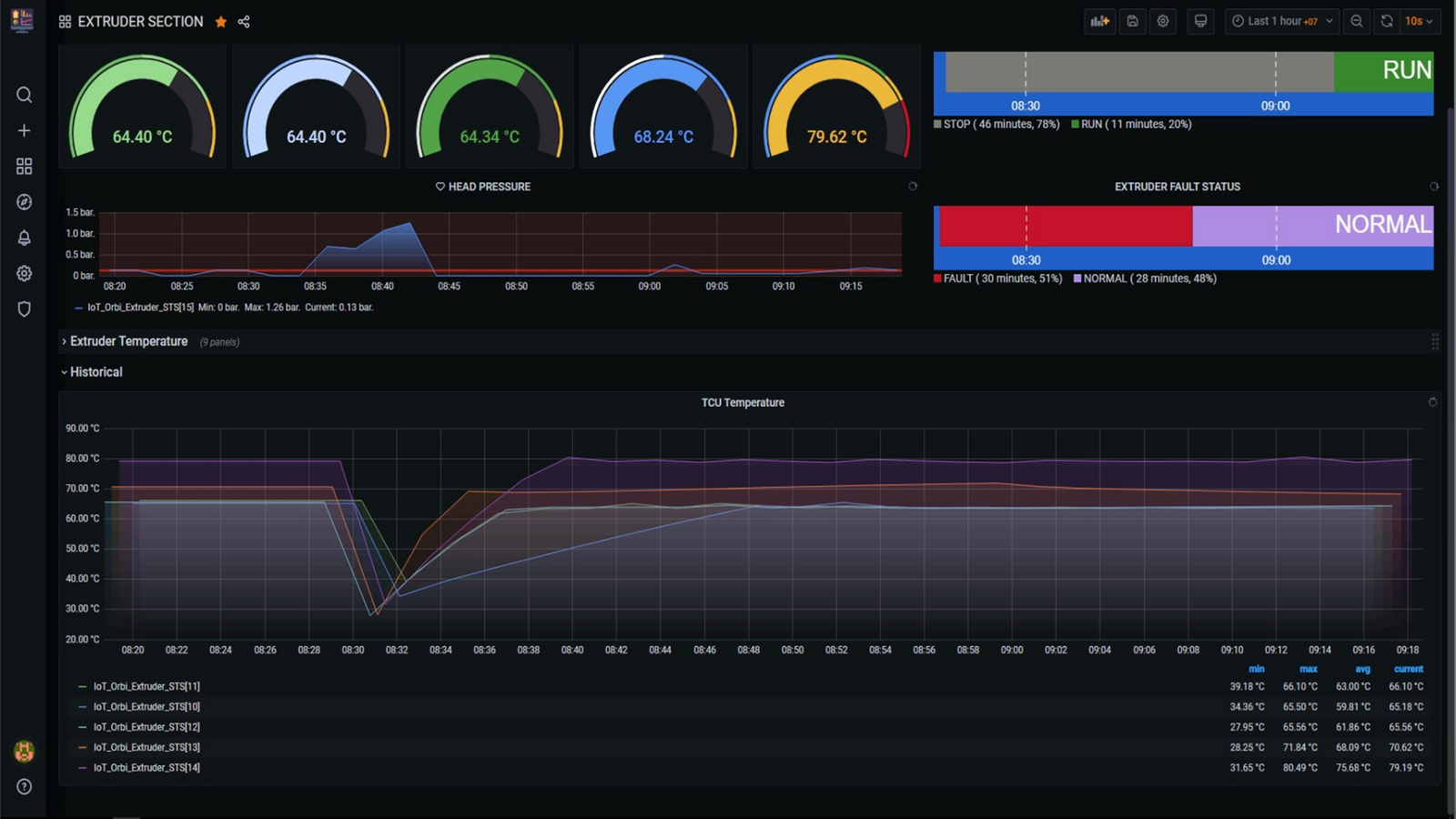Viewport: 1456px width, 819px height.
Task: Toggle the IoT_Orbi_Extruder_STS[11] legend series
Action: coord(146,687)
